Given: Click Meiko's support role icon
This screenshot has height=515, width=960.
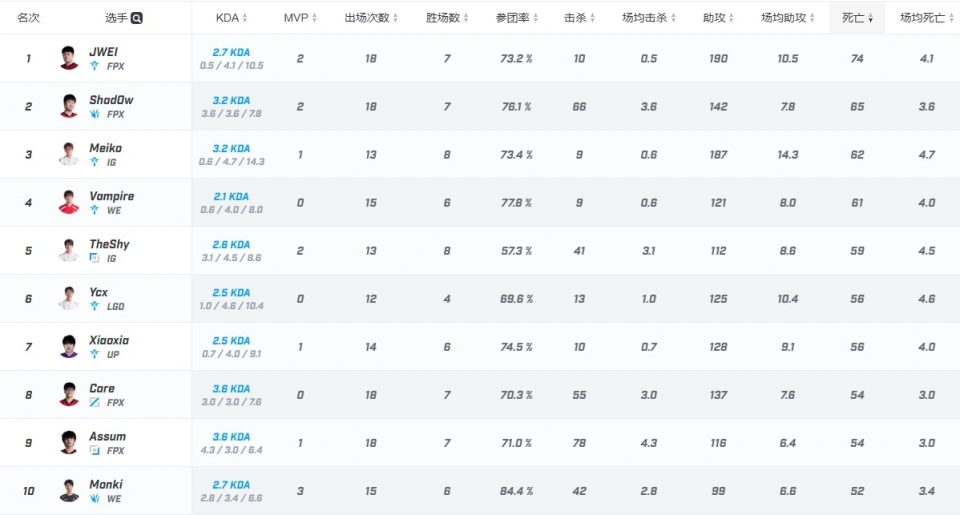Looking at the screenshot, I should coord(94,162).
